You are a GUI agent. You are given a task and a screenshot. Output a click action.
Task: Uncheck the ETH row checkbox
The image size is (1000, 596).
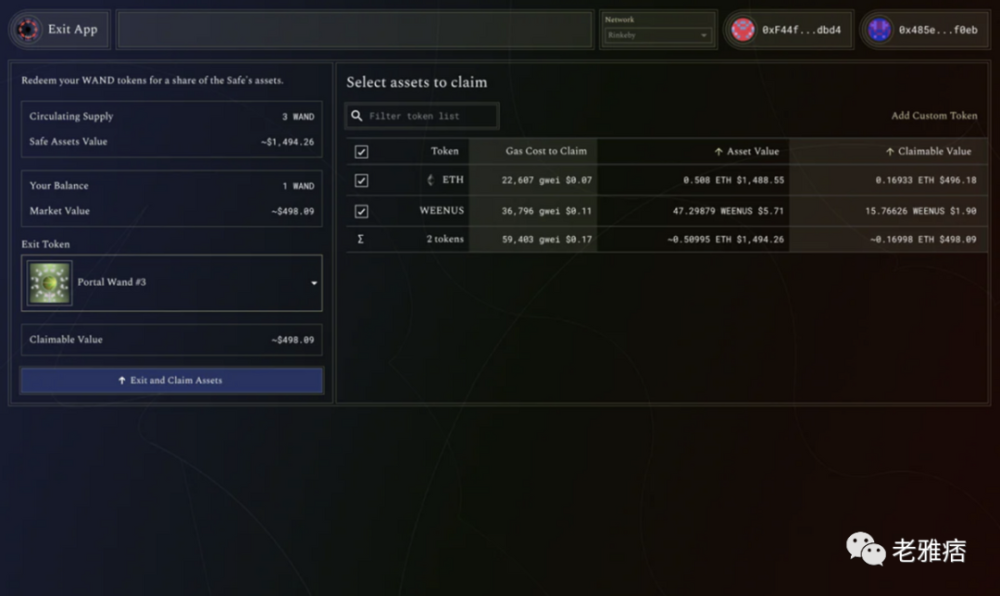[362, 180]
